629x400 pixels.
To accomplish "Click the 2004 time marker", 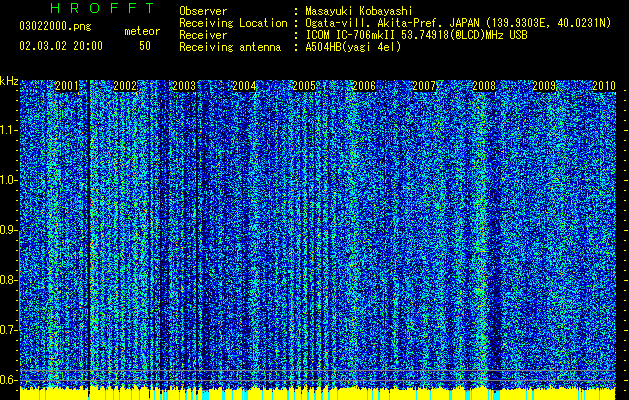I will pyautogui.click(x=244, y=86).
